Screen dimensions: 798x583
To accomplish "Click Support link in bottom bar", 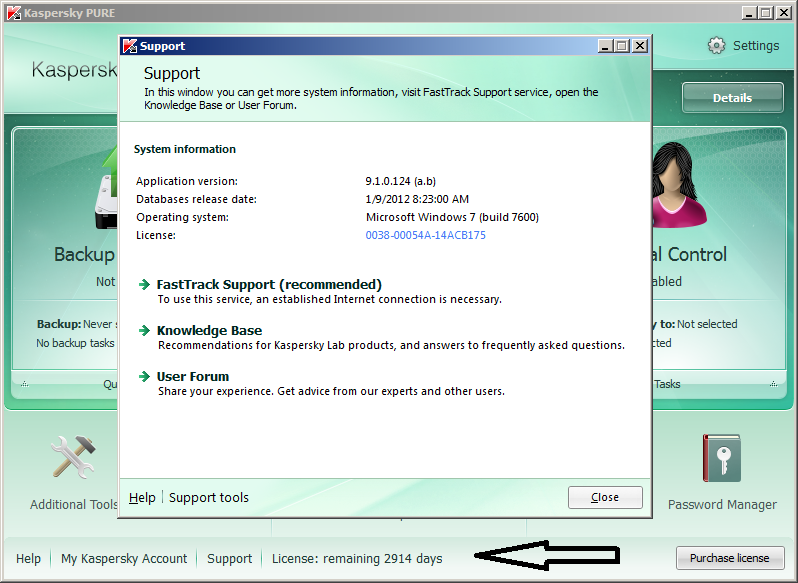I will click(230, 559).
